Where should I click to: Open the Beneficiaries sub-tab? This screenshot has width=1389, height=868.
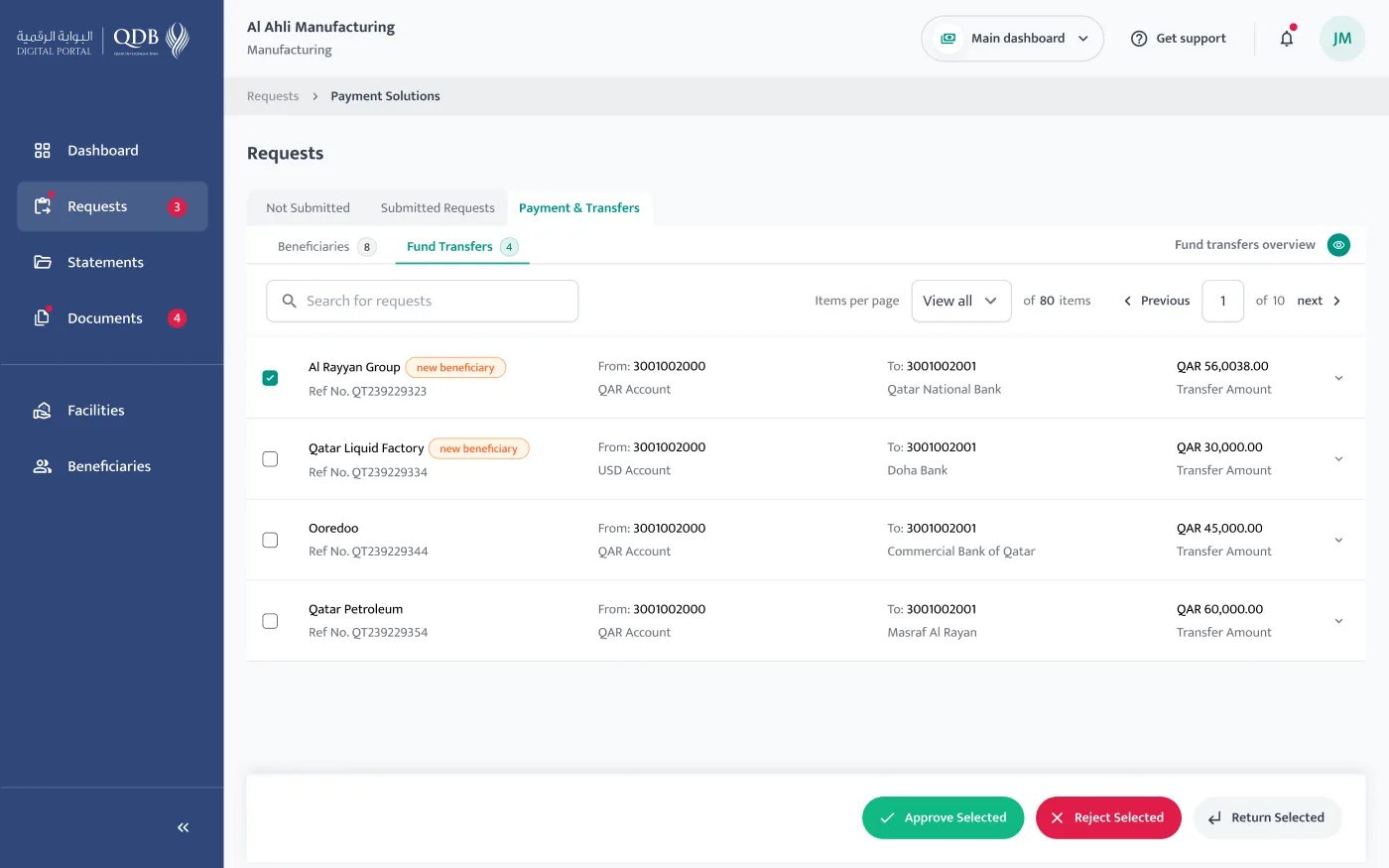point(326,247)
